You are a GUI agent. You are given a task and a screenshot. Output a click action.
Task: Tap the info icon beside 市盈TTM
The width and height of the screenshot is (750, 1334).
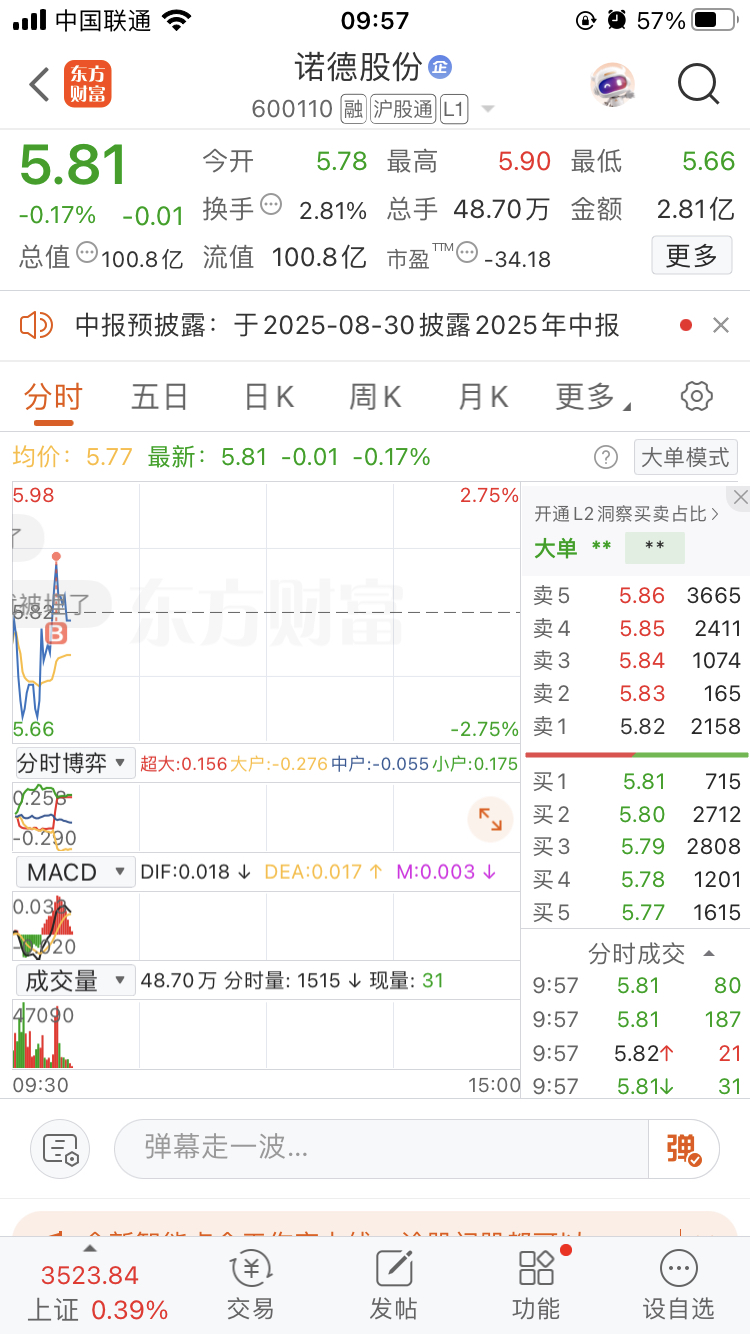467,253
